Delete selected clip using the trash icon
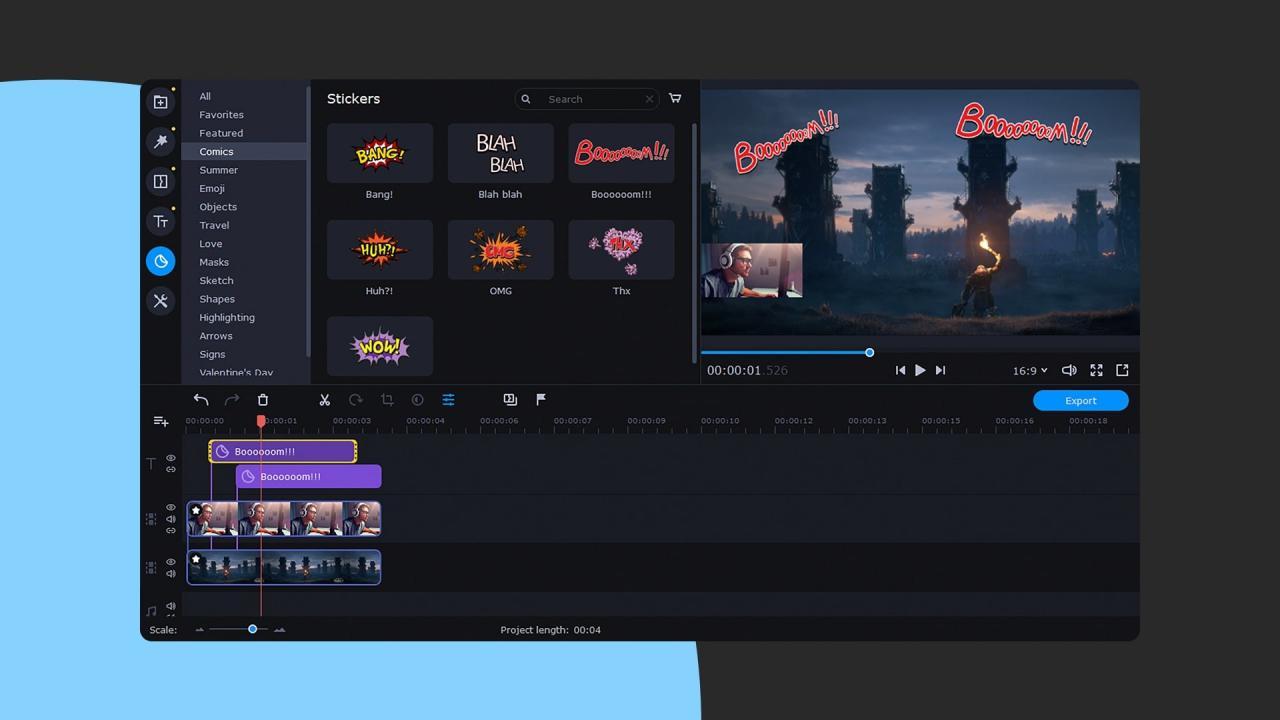This screenshot has height=720, width=1280. tap(262, 399)
